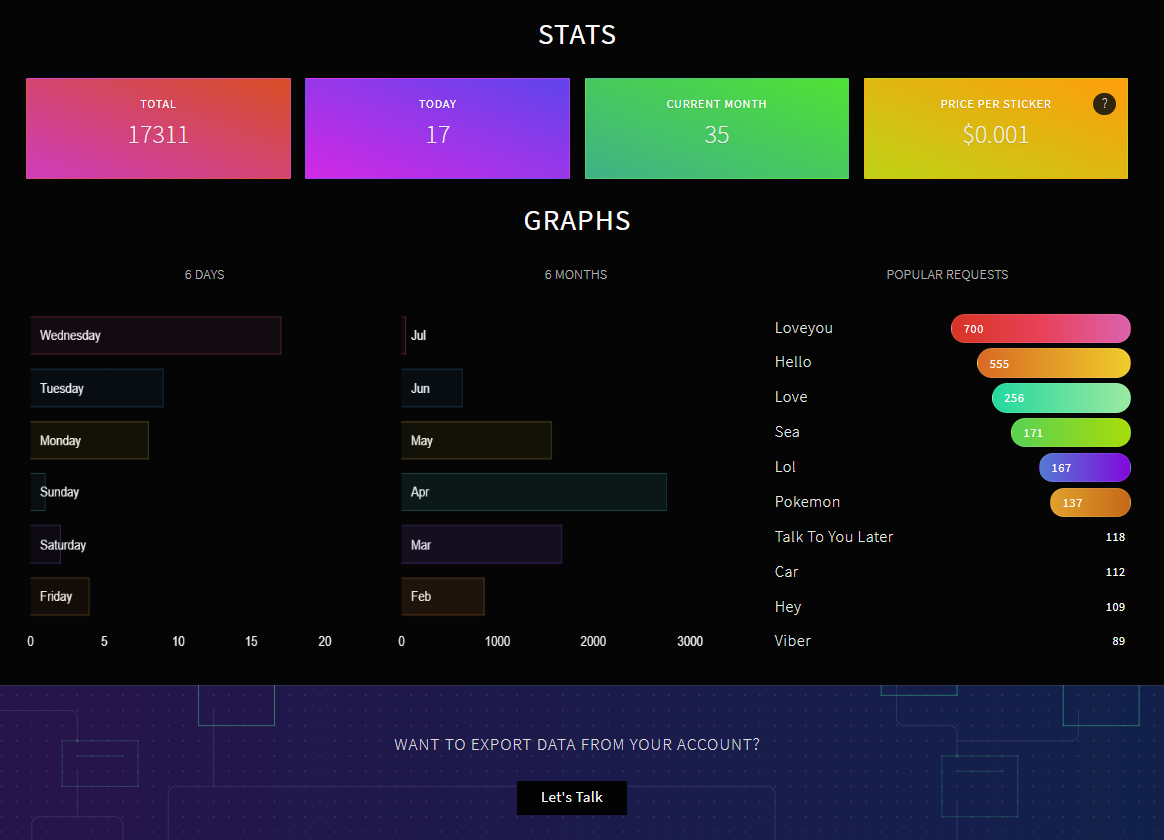The image size is (1164, 840).
Task: Select the Hello 555 request bar
Action: pos(1053,364)
